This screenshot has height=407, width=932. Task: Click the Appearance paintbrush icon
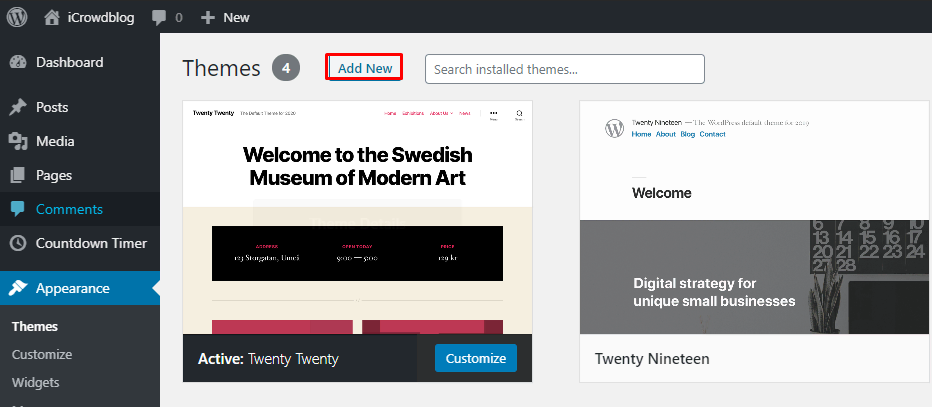(18, 288)
